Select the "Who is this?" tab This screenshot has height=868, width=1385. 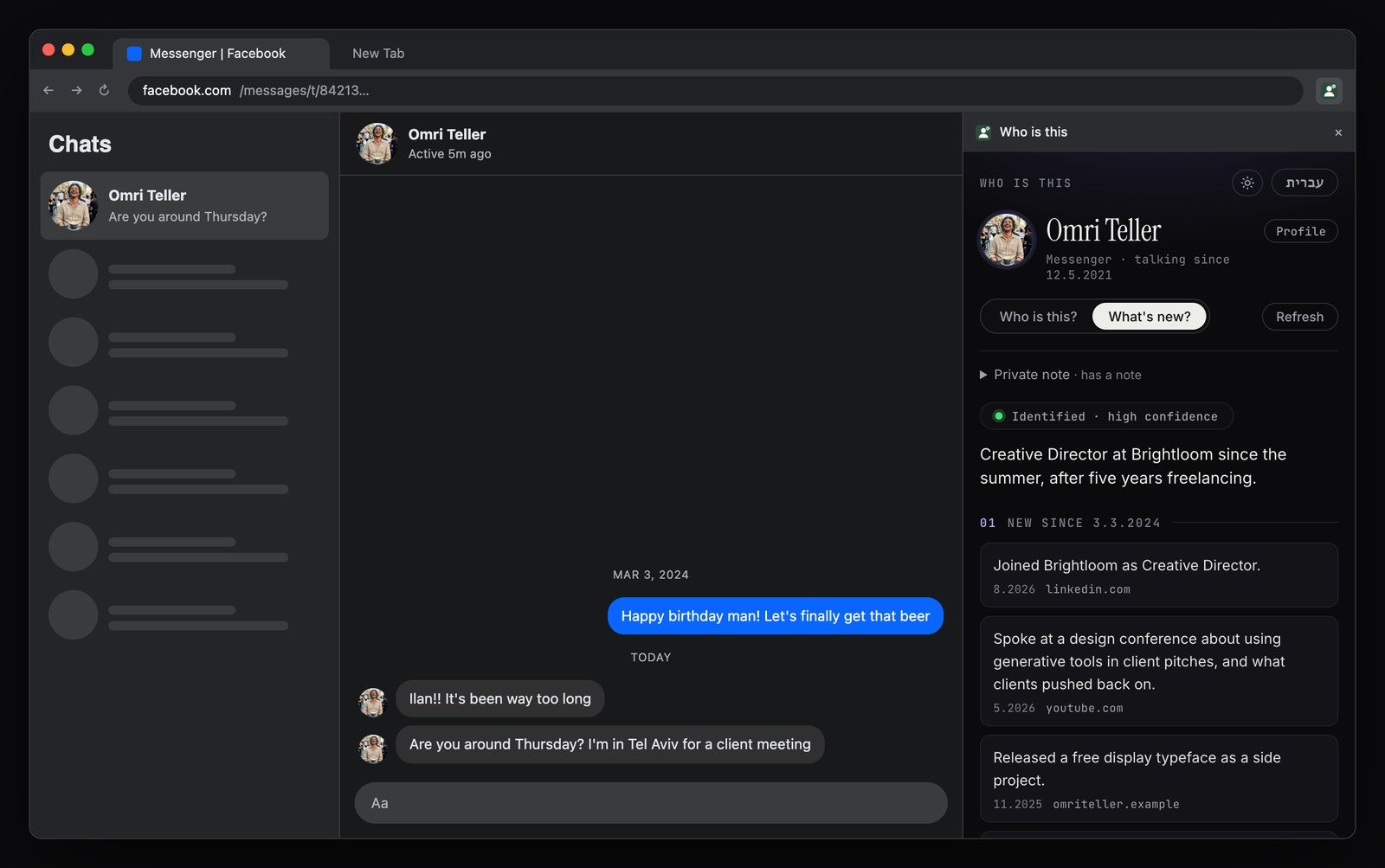click(x=1038, y=317)
